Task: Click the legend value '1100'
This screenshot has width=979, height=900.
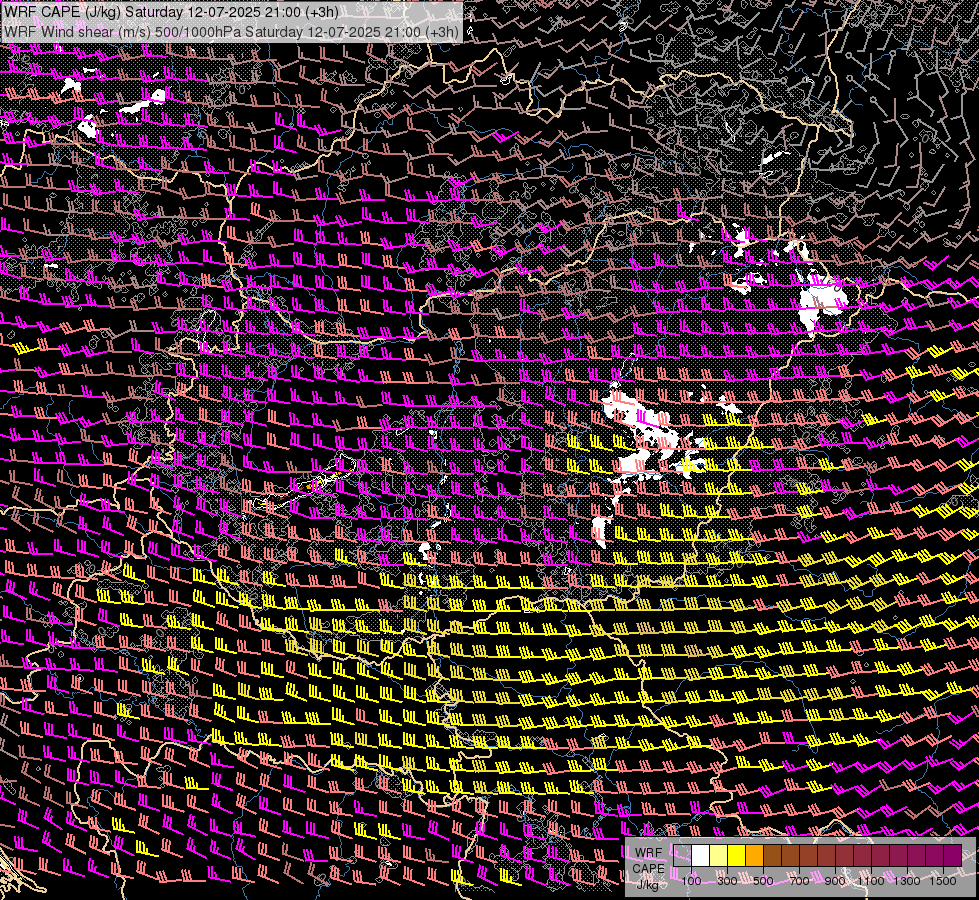Action: click(870, 881)
